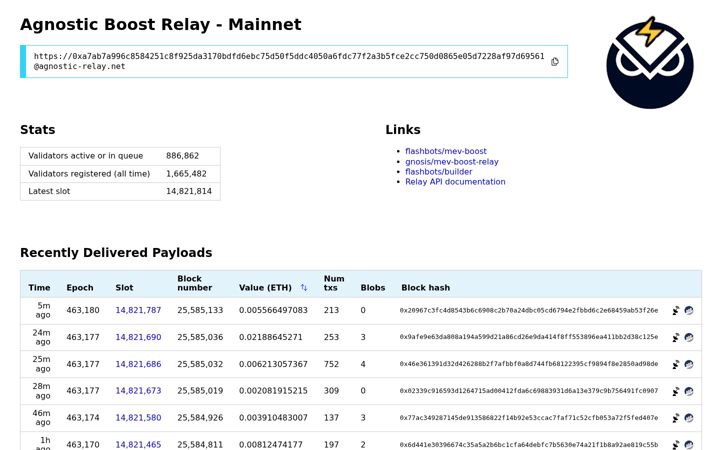Select epoch 463,180 cell
The height and width of the screenshot is (450, 720).
coord(83,310)
